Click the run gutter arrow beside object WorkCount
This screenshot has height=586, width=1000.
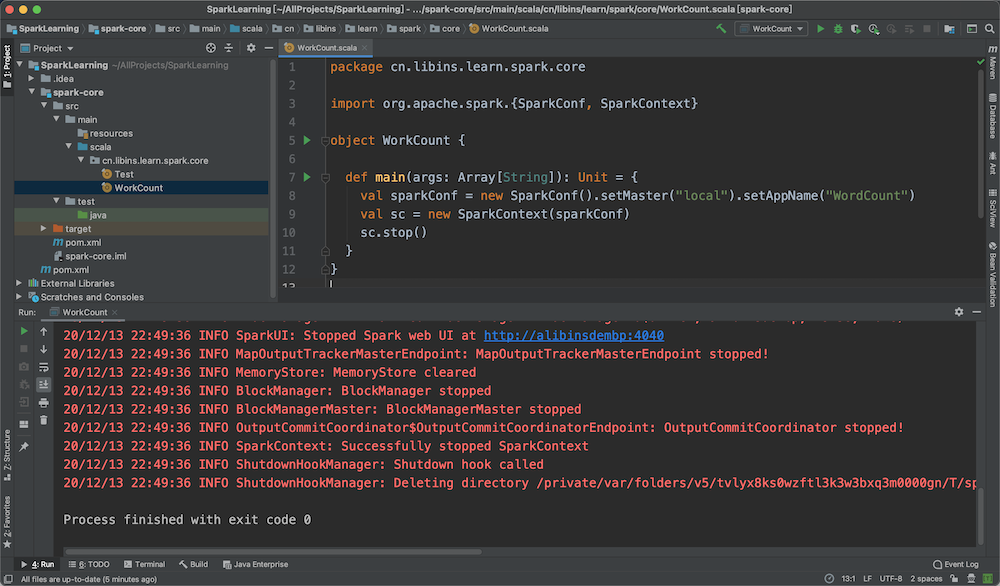307,140
